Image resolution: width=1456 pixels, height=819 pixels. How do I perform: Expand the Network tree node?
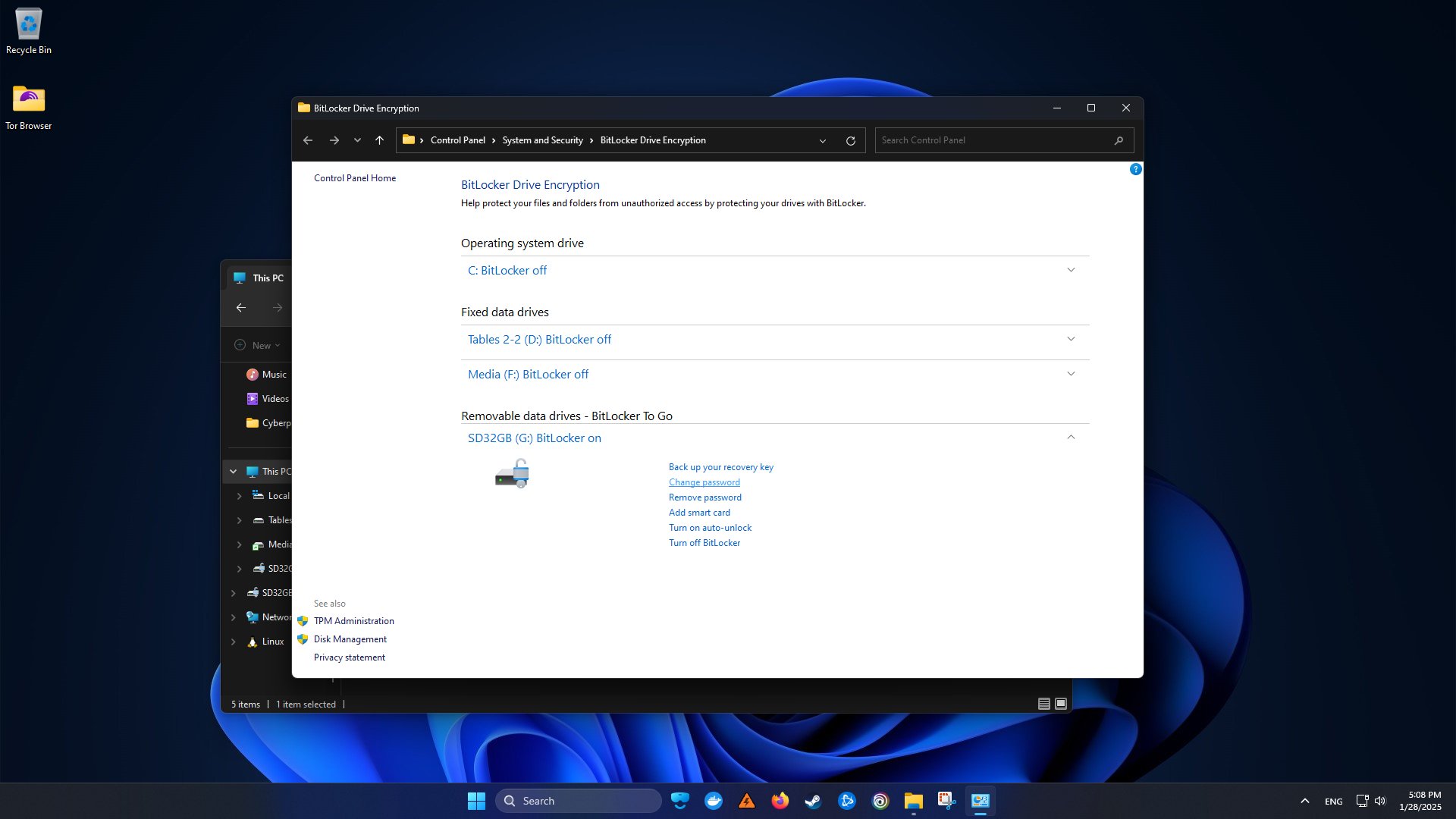[x=233, y=617]
